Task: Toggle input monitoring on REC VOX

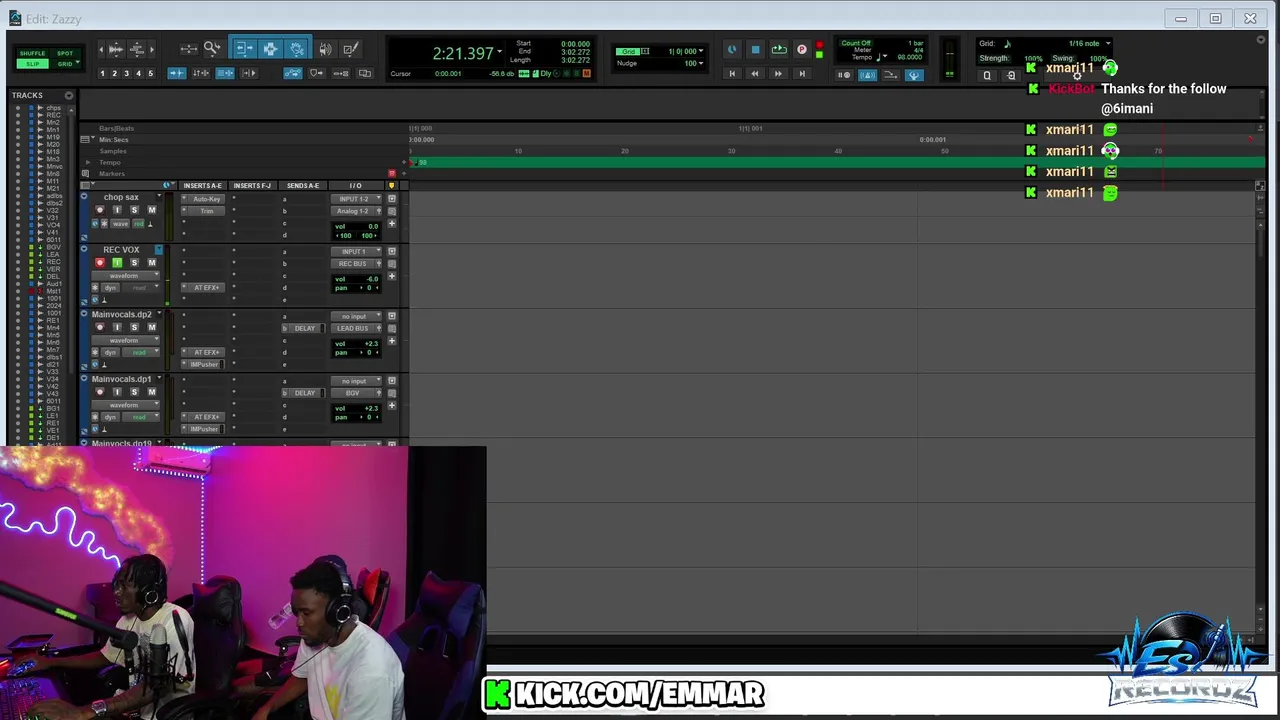Action: (117, 263)
